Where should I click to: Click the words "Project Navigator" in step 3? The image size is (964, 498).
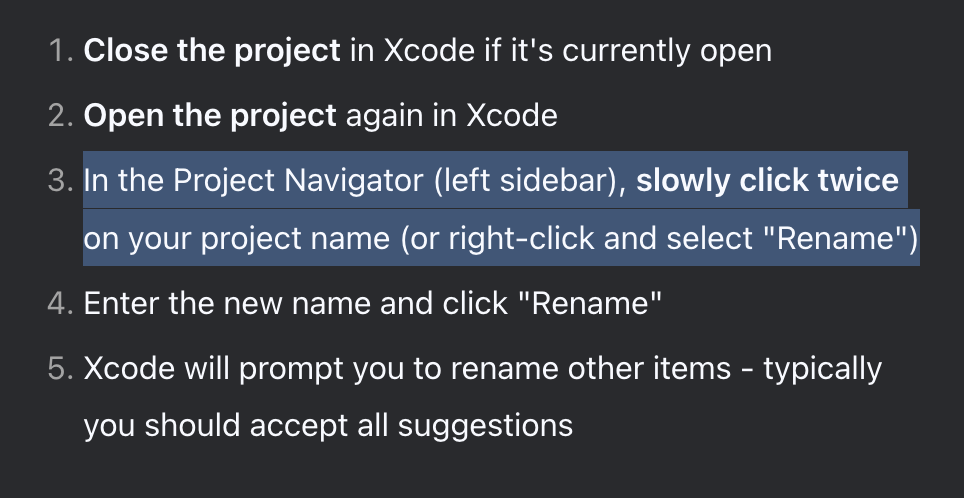[x=299, y=181]
